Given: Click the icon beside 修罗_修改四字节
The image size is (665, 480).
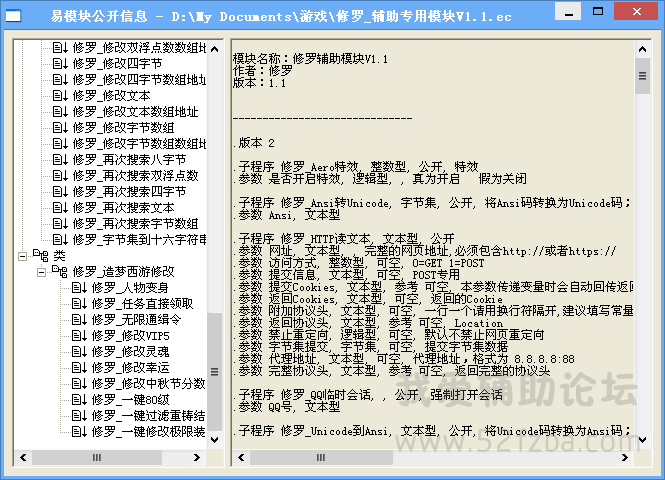Looking at the screenshot, I should click(x=60, y=64).
